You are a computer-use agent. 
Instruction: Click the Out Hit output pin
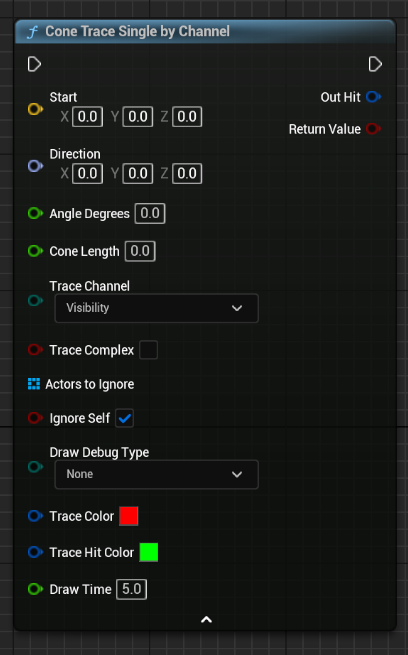pos(373,97)
